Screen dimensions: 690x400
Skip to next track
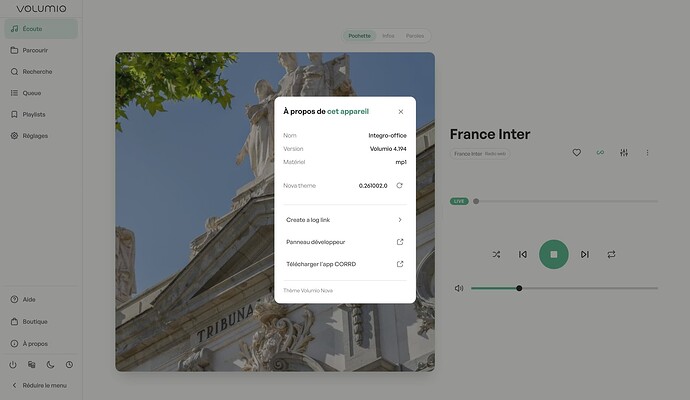[x=584, y=254]
